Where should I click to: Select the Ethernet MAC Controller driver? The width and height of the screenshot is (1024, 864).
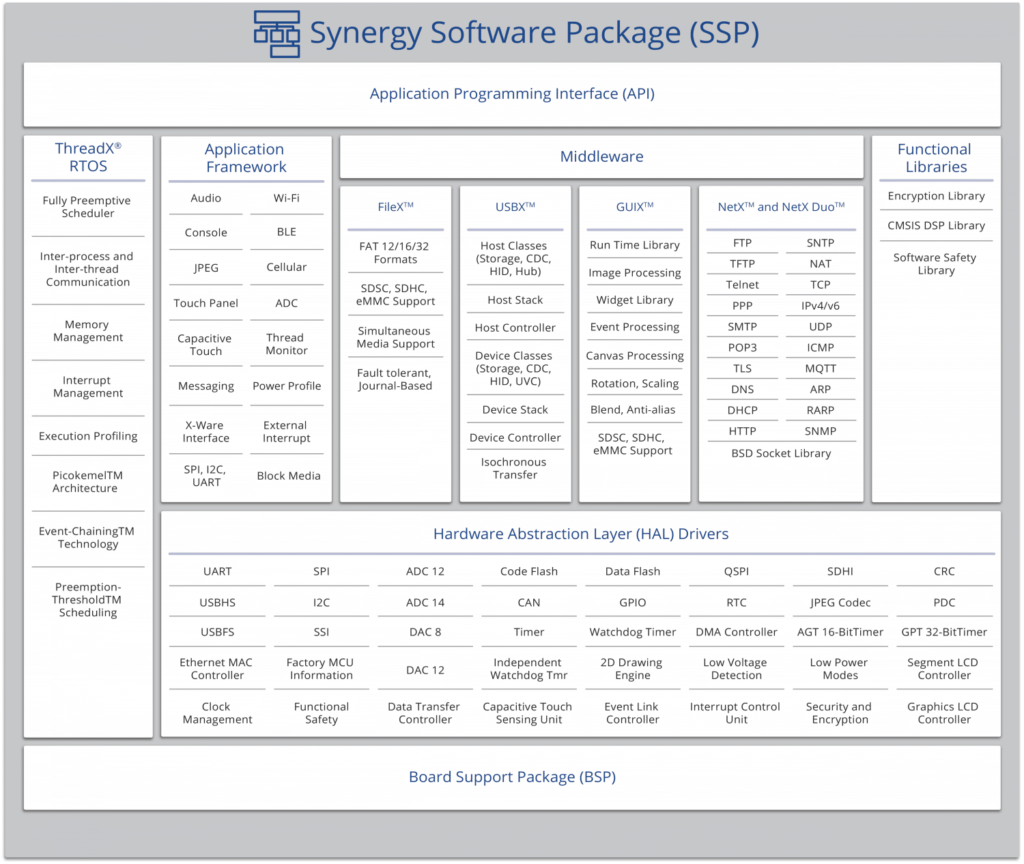[217, 668]
